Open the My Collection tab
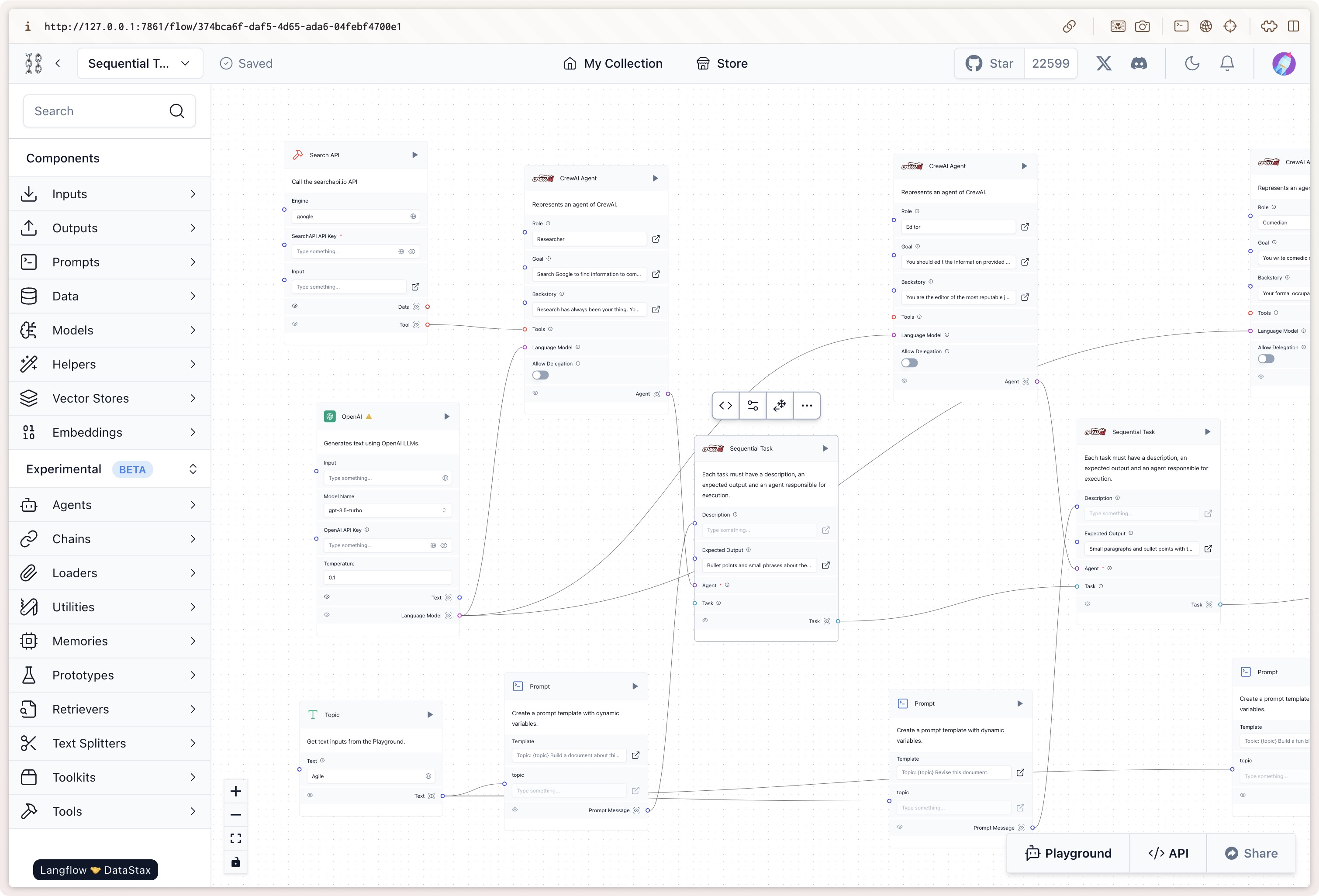Screen dimensions: 1319x896 613,63
